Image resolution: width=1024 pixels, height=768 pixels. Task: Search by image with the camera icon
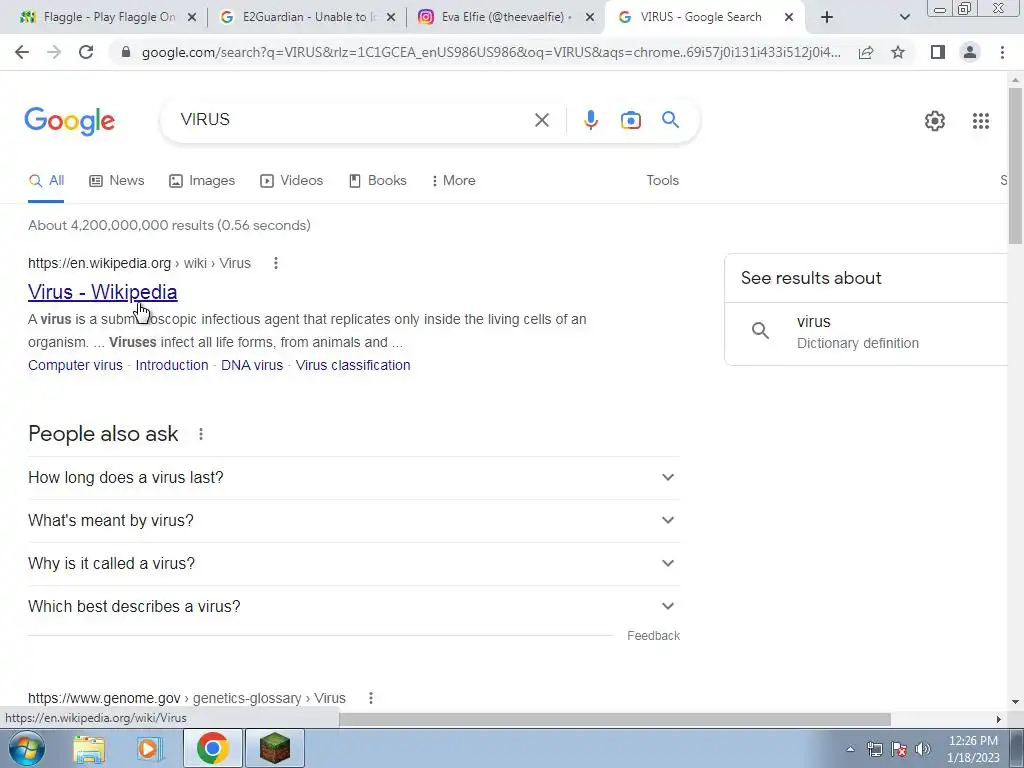click(631, 120)
